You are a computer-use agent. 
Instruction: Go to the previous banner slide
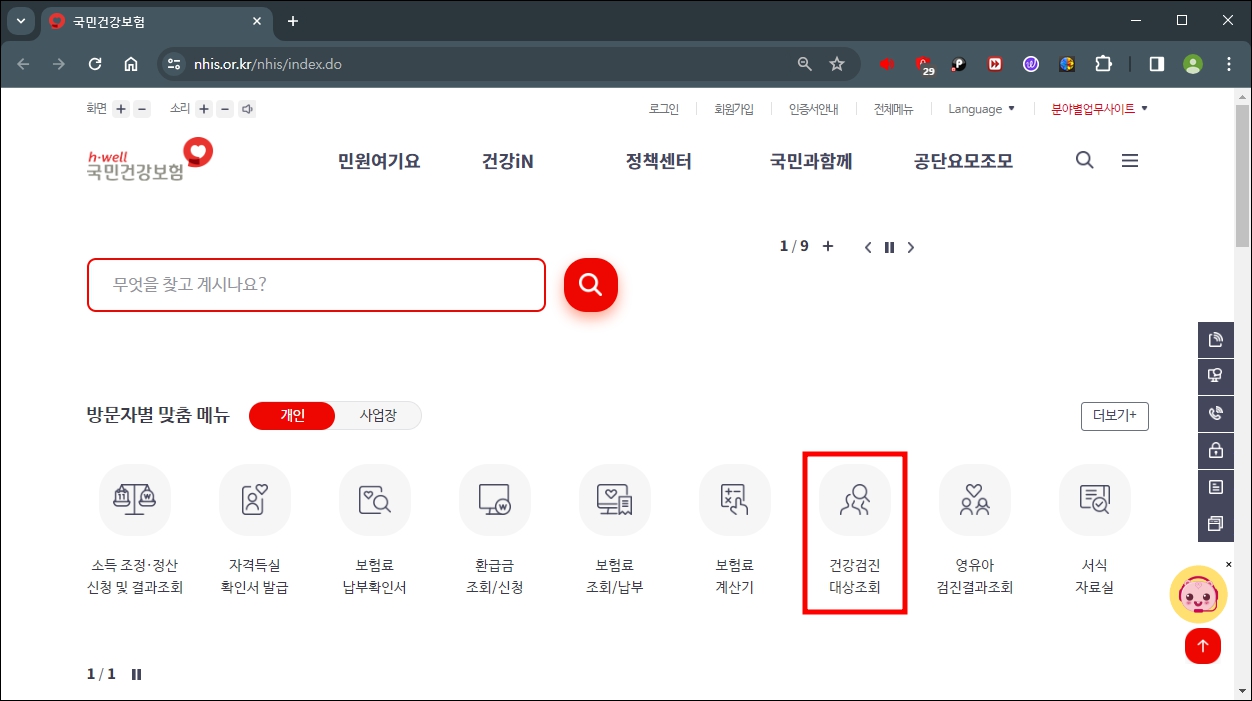[868, 247]
